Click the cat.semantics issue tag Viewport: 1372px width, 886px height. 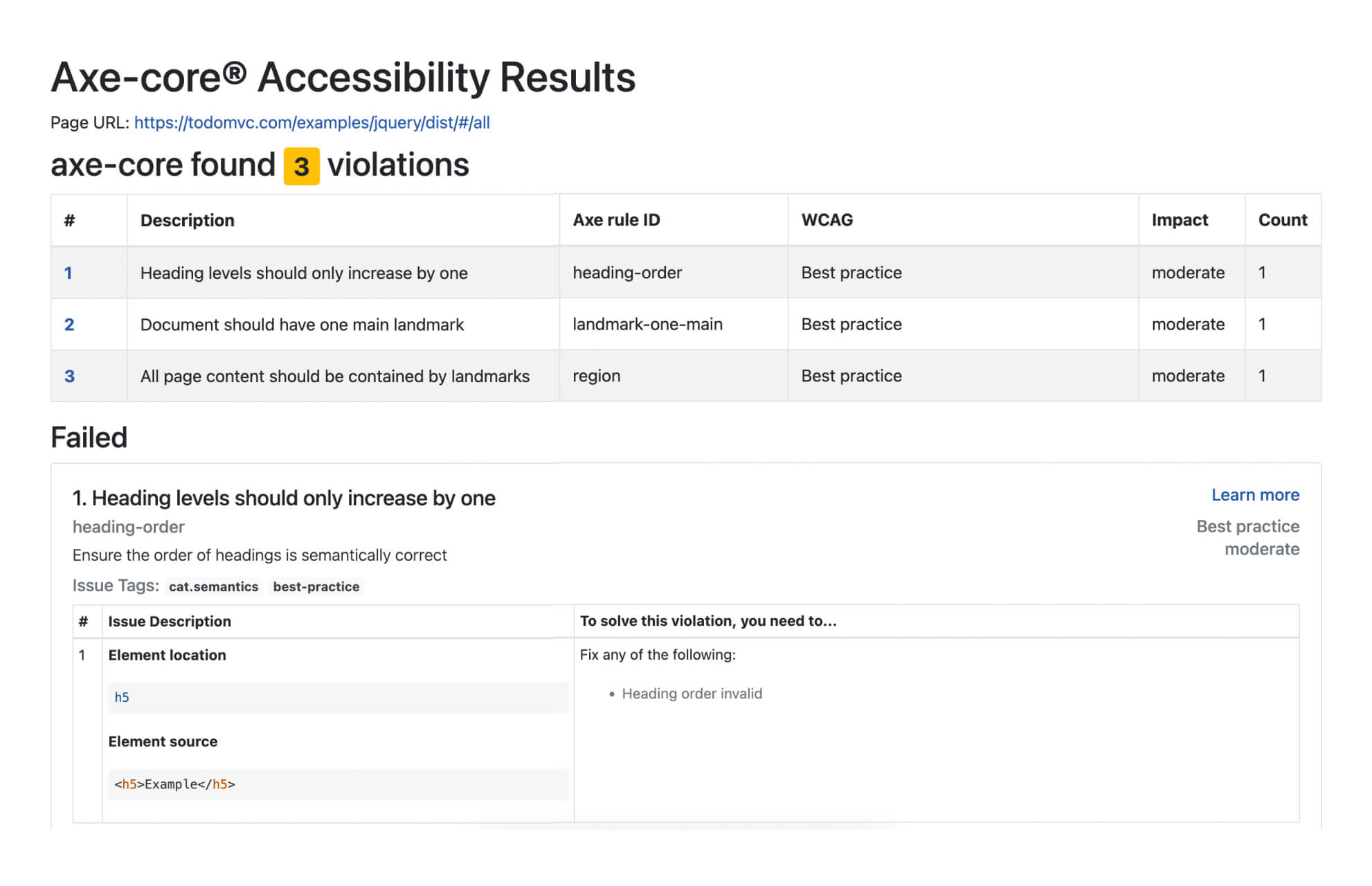point(213,586)
